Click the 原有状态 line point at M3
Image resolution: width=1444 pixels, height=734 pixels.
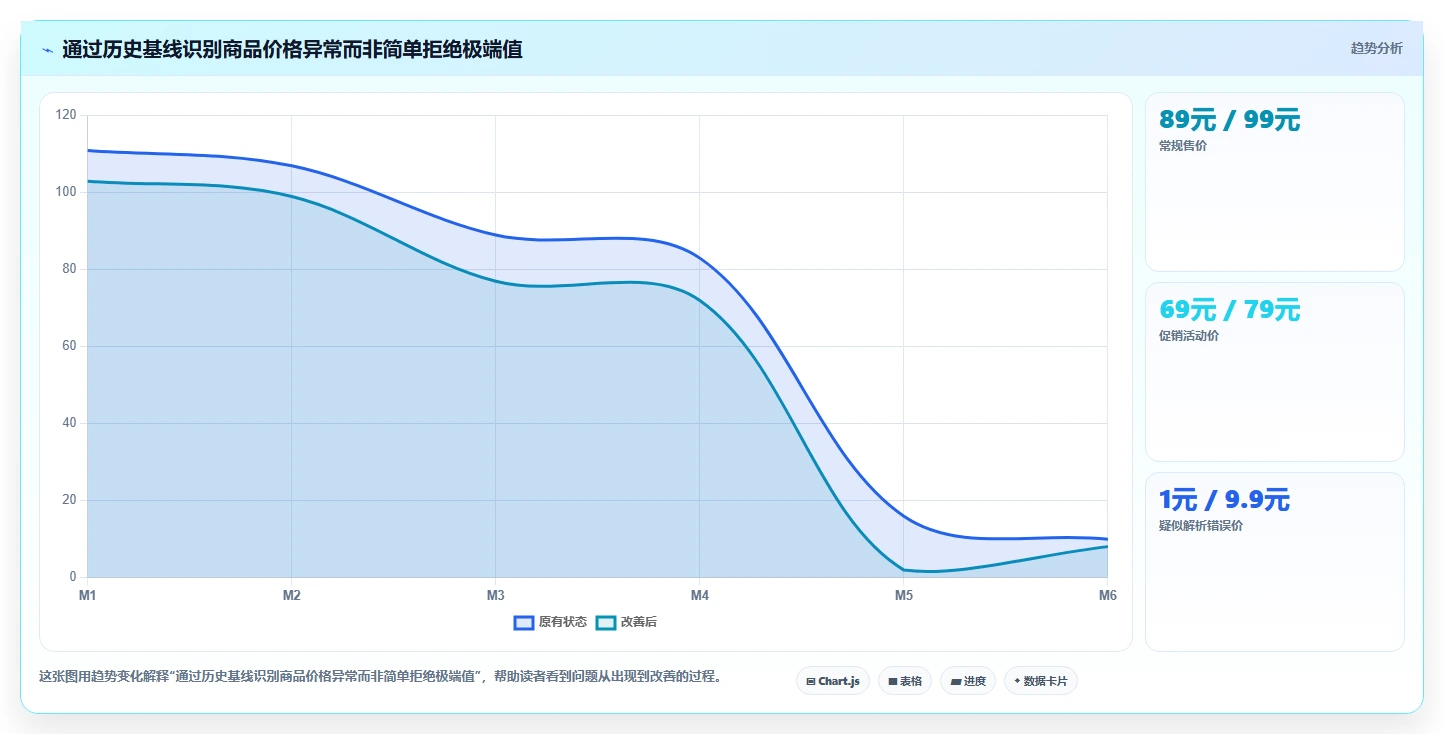click(x=496, y=235)
